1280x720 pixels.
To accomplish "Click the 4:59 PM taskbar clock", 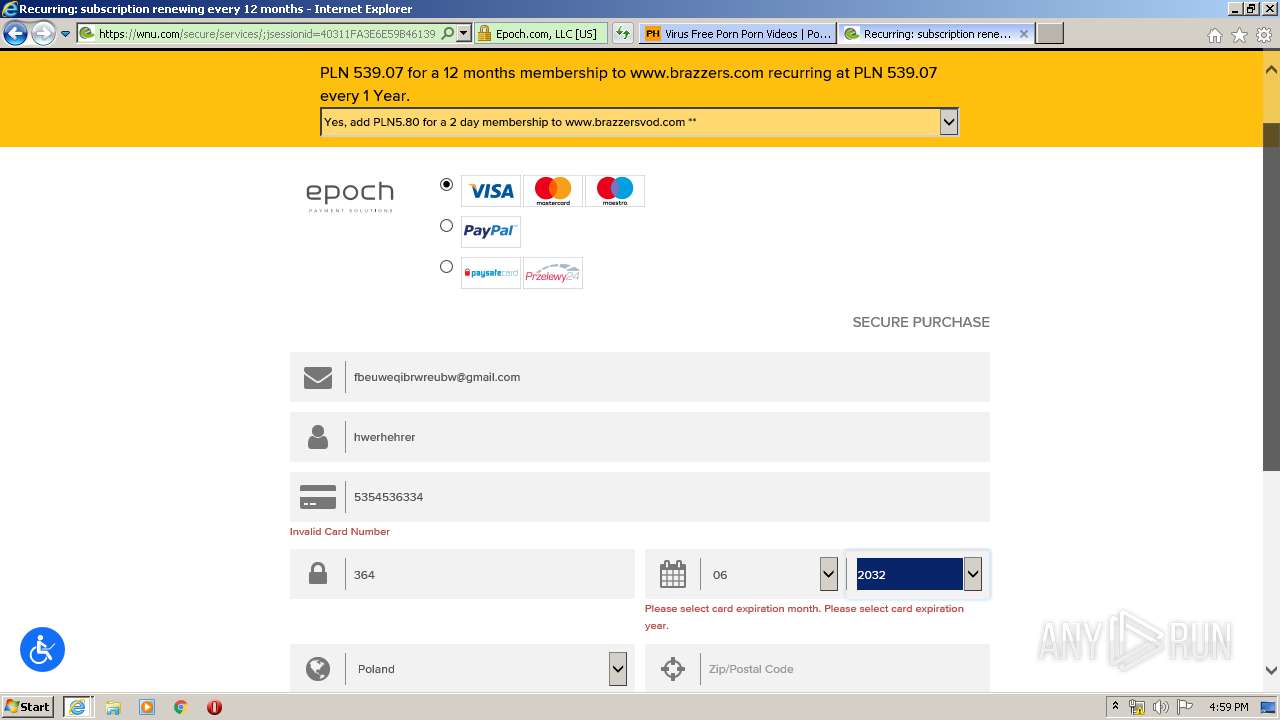I will tap(1228, 707).
